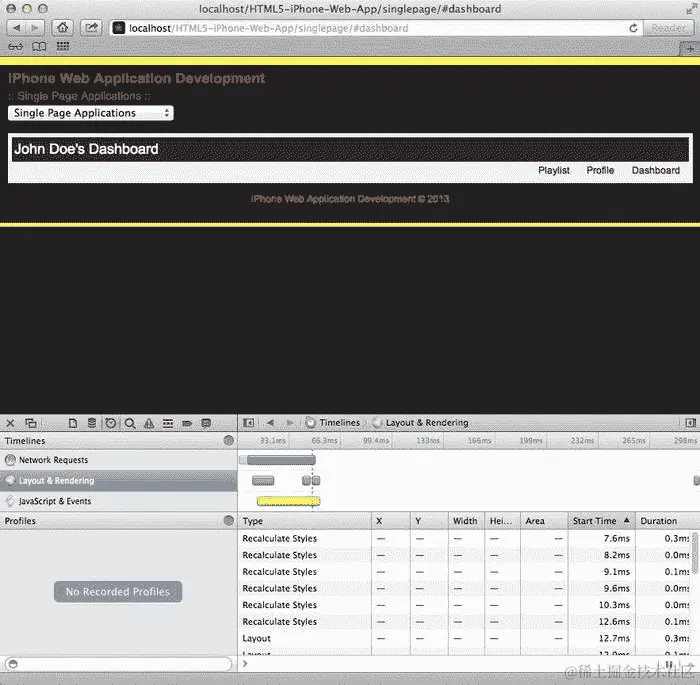Open Breakpoints via tag-shaped icon
This screenshot has width=700, height=685.
click(x=187, y=423)
